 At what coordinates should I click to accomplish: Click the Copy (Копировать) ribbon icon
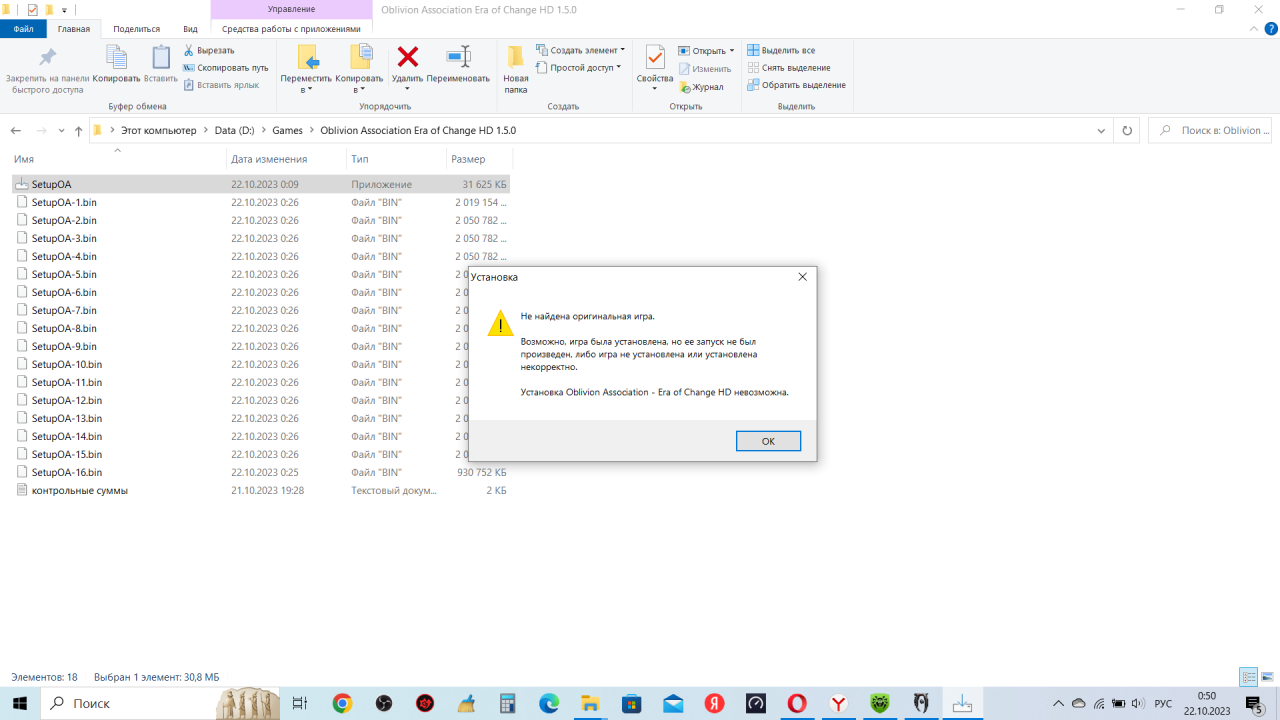pyautogui.click(x=117, y=58)
